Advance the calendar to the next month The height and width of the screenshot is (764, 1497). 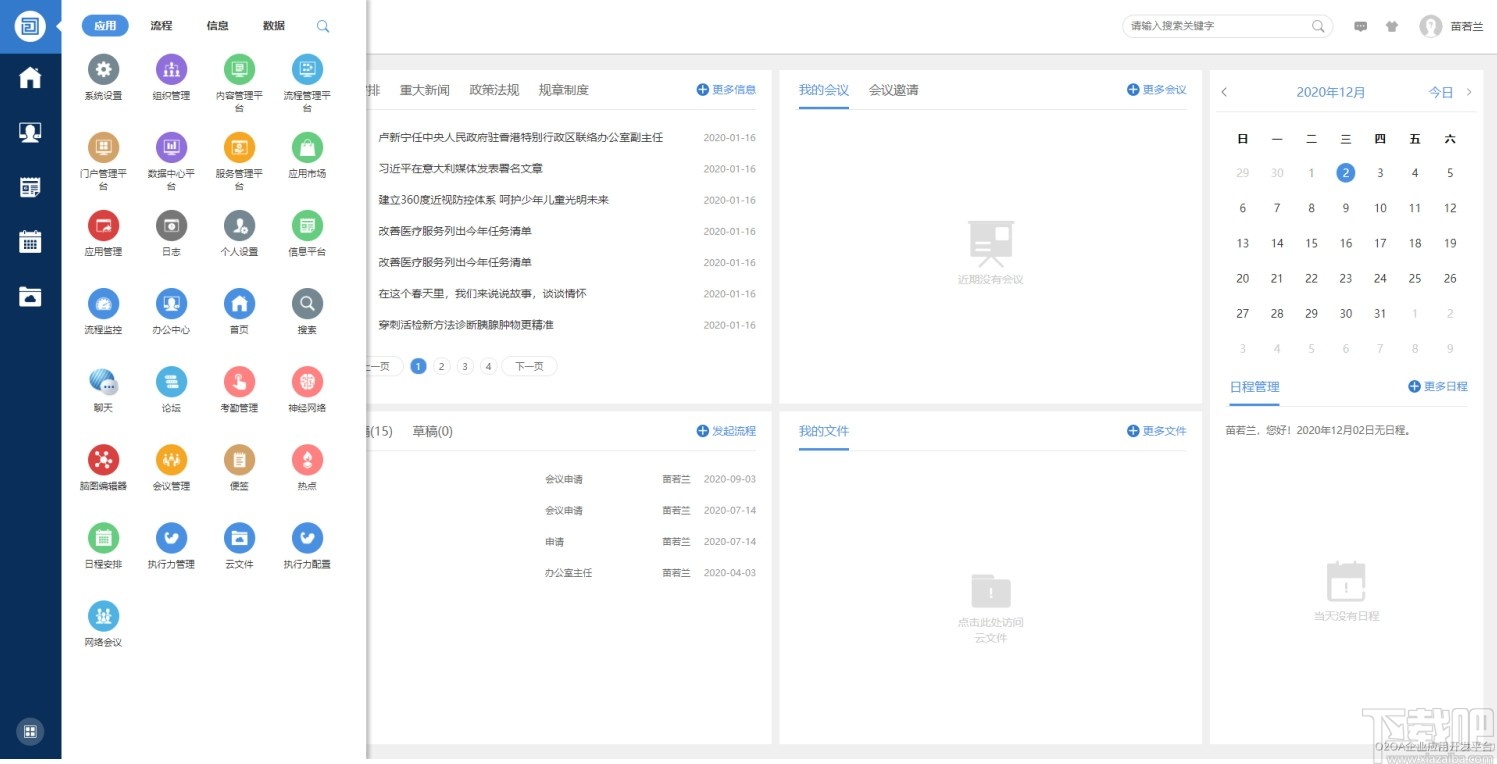pos(1470,92)
